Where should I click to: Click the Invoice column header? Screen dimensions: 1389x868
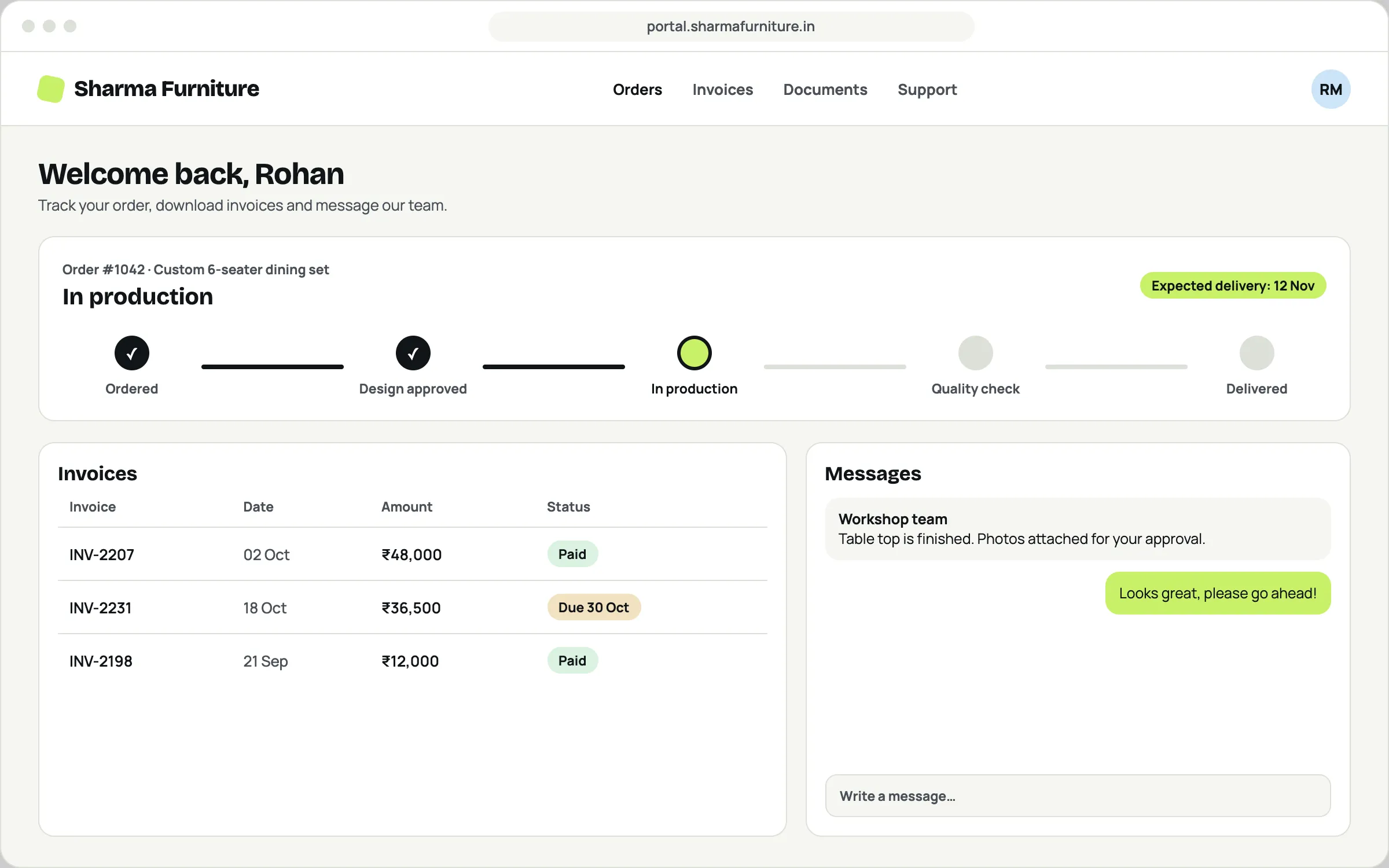[x=93, y=507]
